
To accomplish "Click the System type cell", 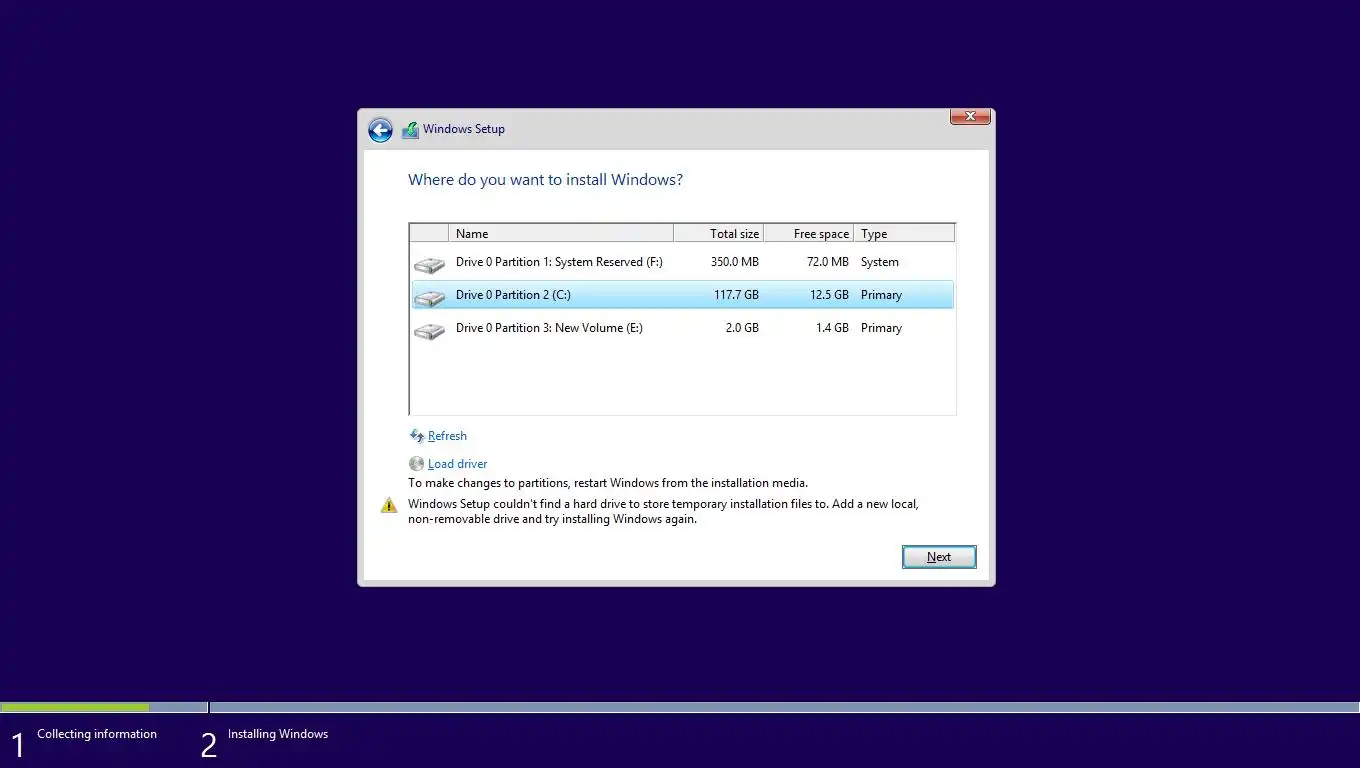I will 880,262.
